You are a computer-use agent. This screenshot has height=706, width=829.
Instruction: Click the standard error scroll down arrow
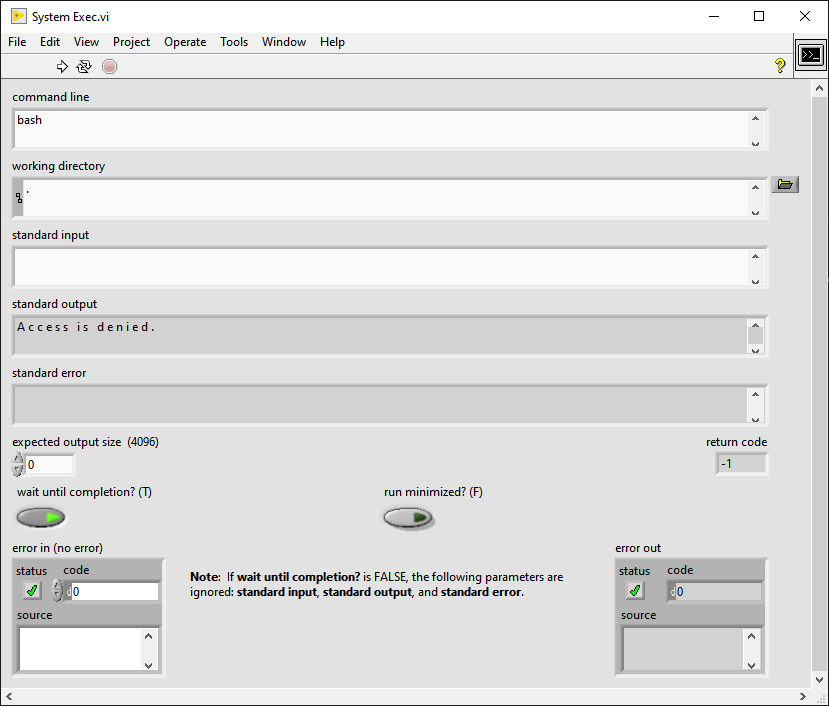click(756, 419)
